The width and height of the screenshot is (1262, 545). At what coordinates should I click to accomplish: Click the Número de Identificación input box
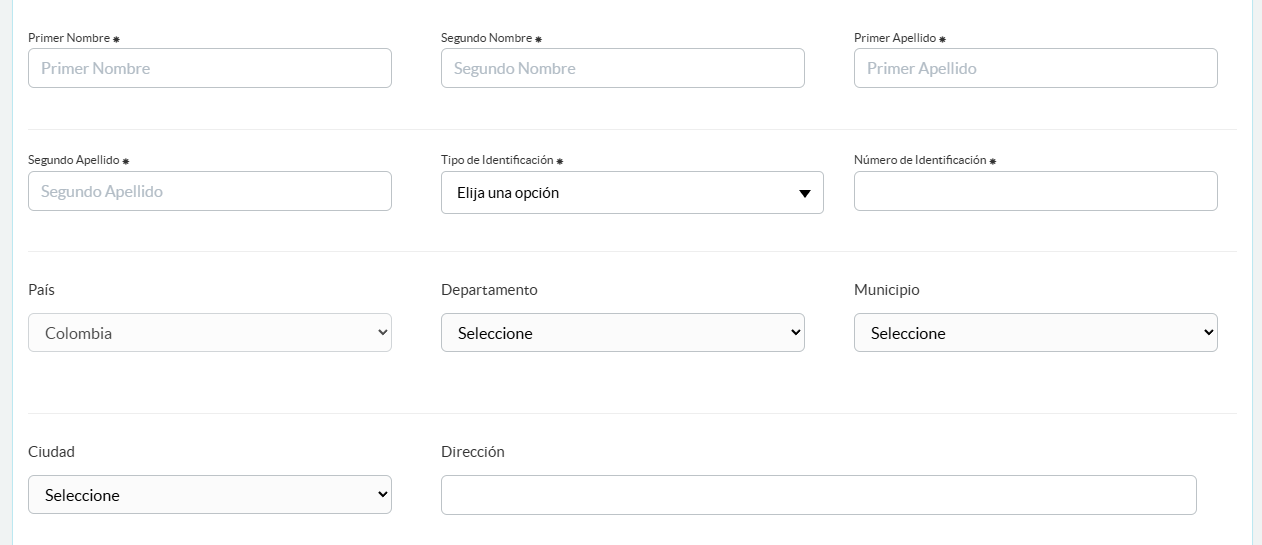pyautogui.click(x=1035, y=191)
